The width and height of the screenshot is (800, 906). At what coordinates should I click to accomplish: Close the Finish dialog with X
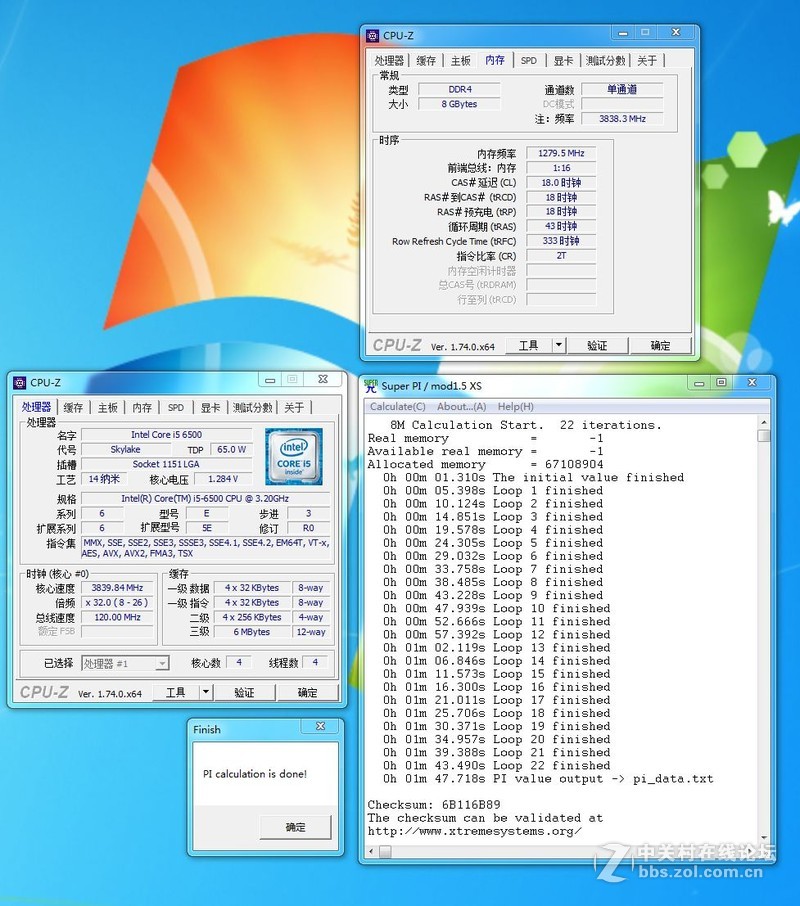[320, 727]
